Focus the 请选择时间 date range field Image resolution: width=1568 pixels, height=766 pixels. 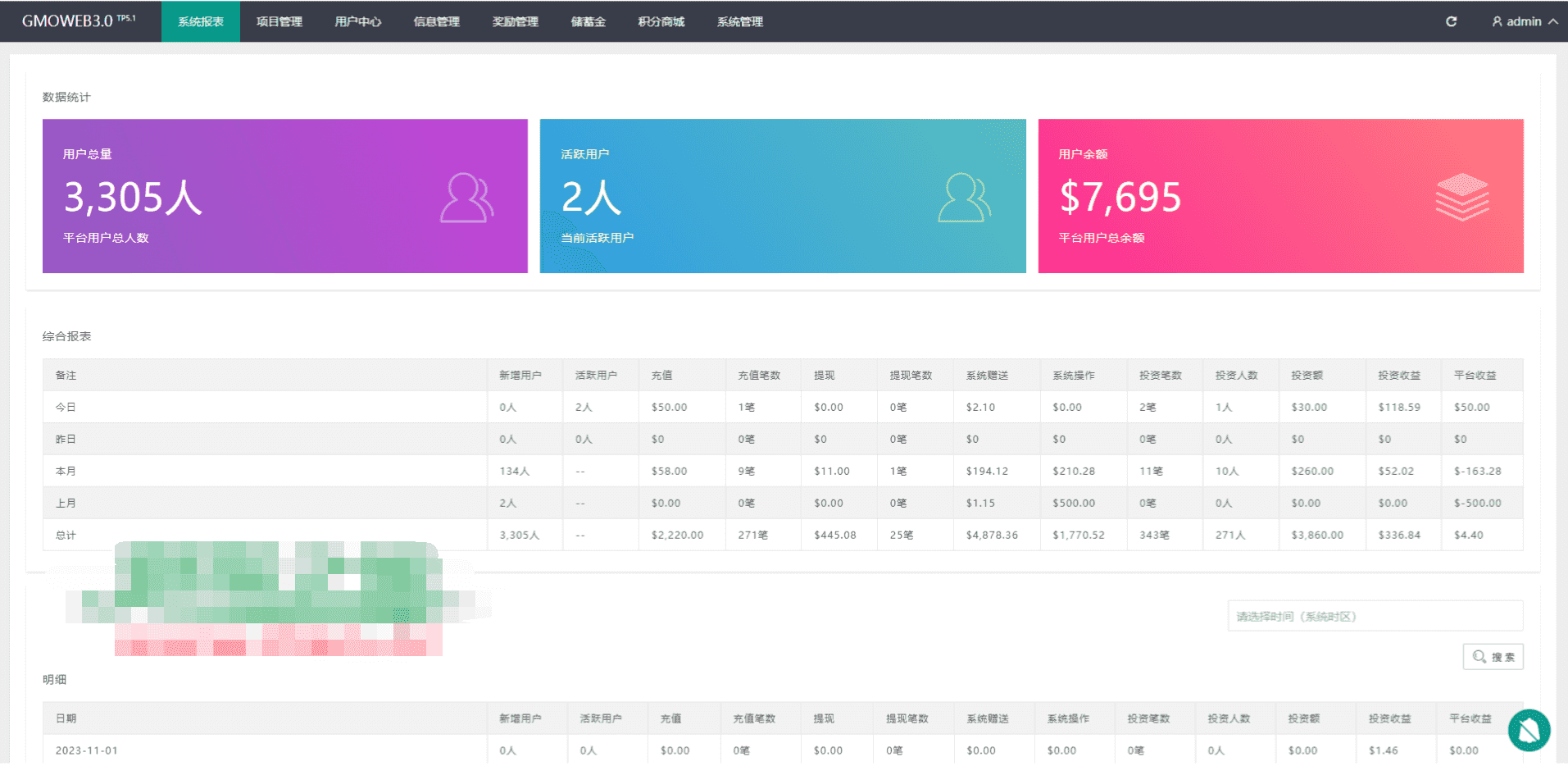pyautogui.click(x=1375, y=616)
